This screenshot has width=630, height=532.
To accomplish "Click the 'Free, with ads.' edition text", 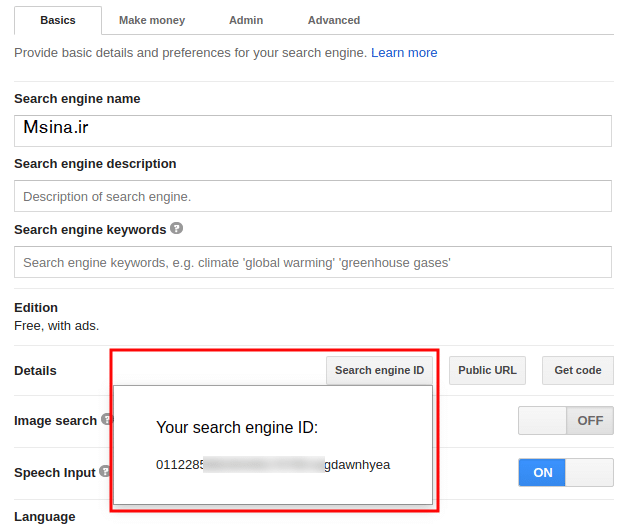I will pos(57,325).
